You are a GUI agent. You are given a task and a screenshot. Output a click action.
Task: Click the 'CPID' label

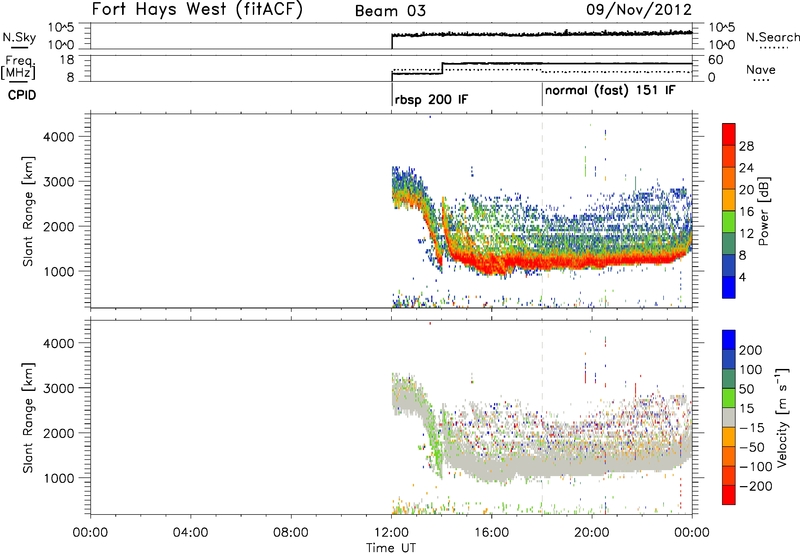(22, 95)
